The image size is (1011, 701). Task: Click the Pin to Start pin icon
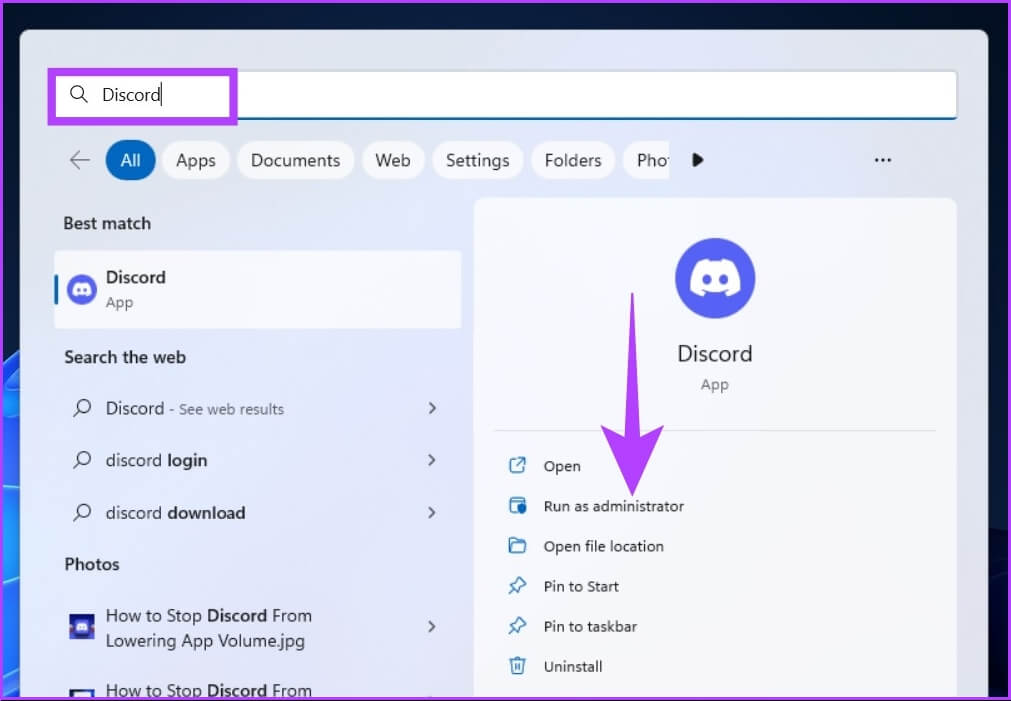[517, 586]
